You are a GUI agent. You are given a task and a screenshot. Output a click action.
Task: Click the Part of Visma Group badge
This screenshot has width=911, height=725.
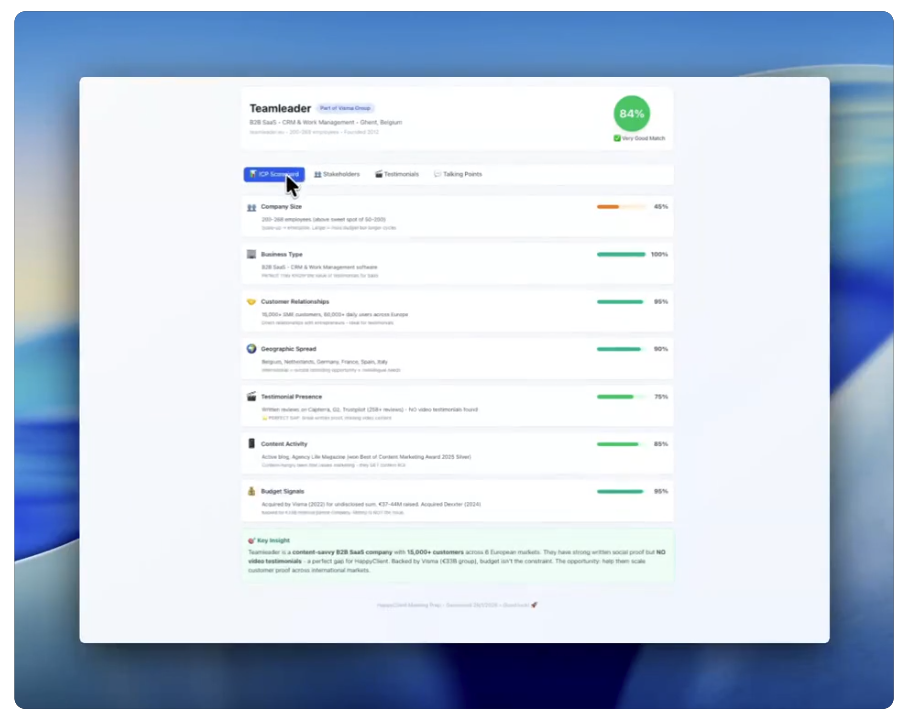pos(346,108)
